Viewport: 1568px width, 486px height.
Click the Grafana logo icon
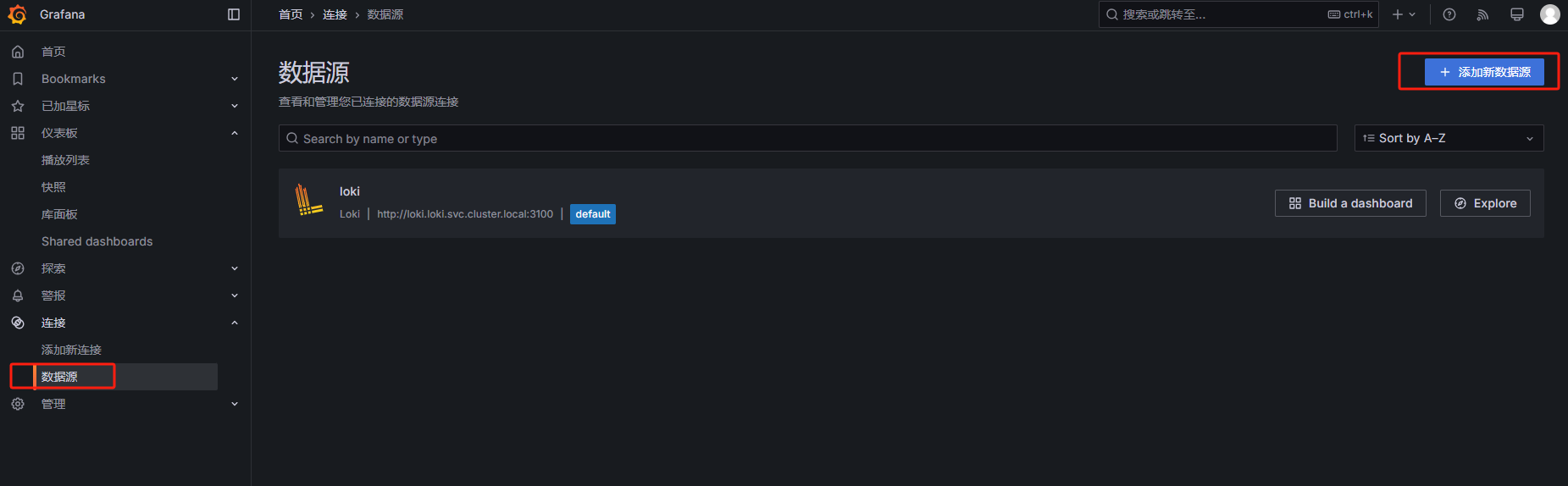[x=17, y=14]
